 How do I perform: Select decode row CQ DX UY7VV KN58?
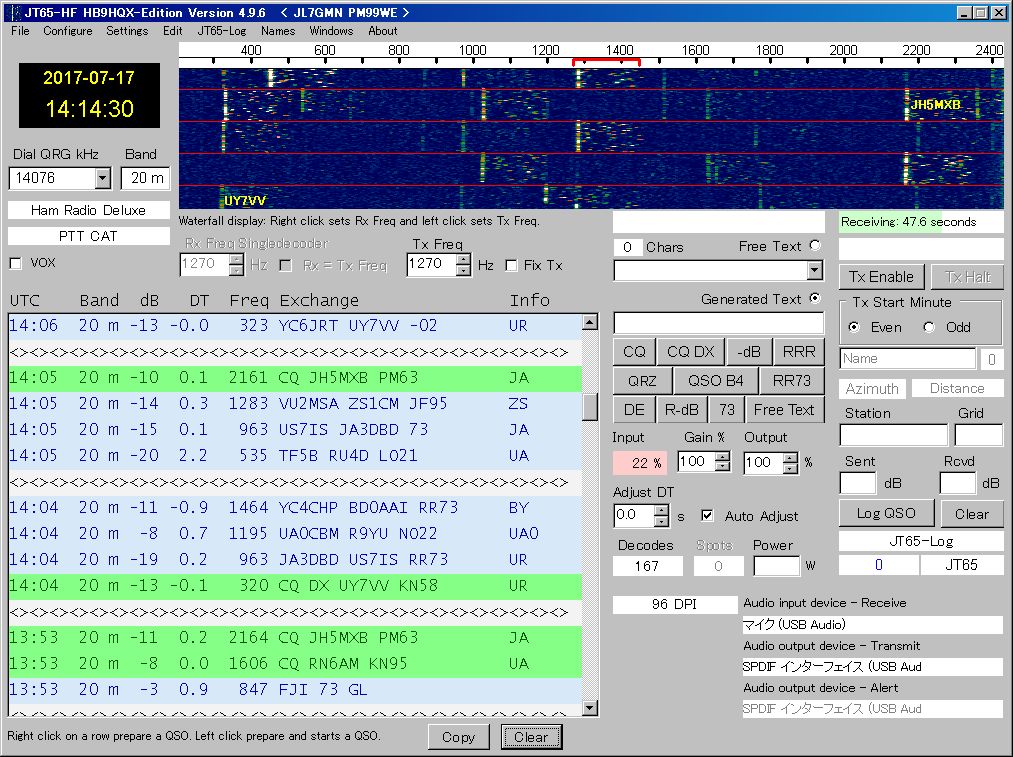pos(295,586)
